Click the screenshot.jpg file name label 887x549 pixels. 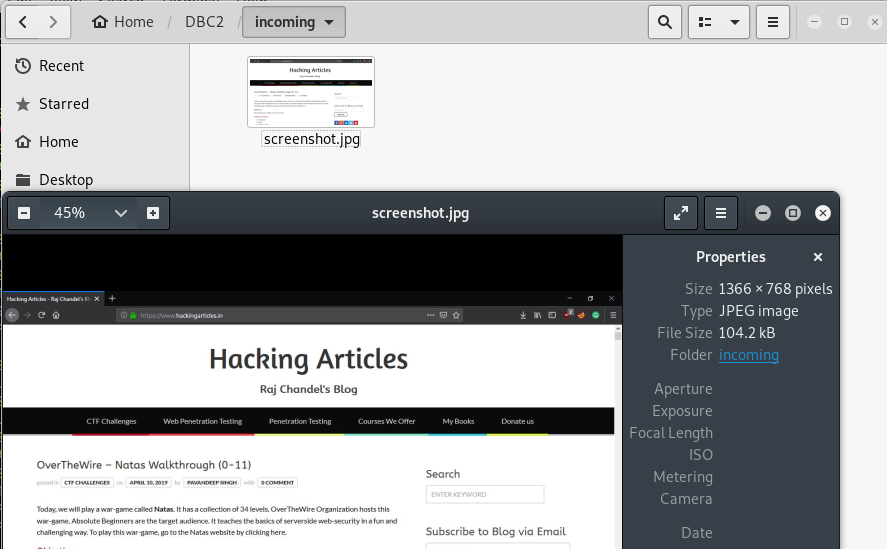click(311, 139)
